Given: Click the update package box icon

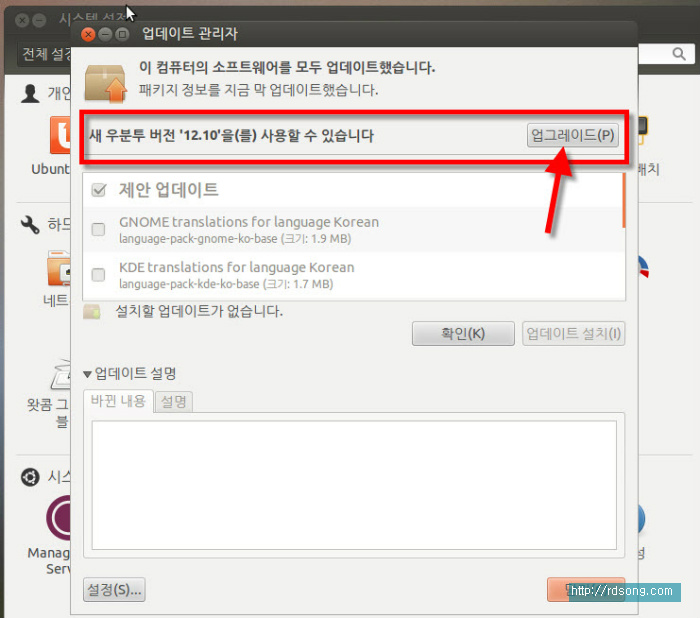Looking at the screenshot, I should coord(106,81).
